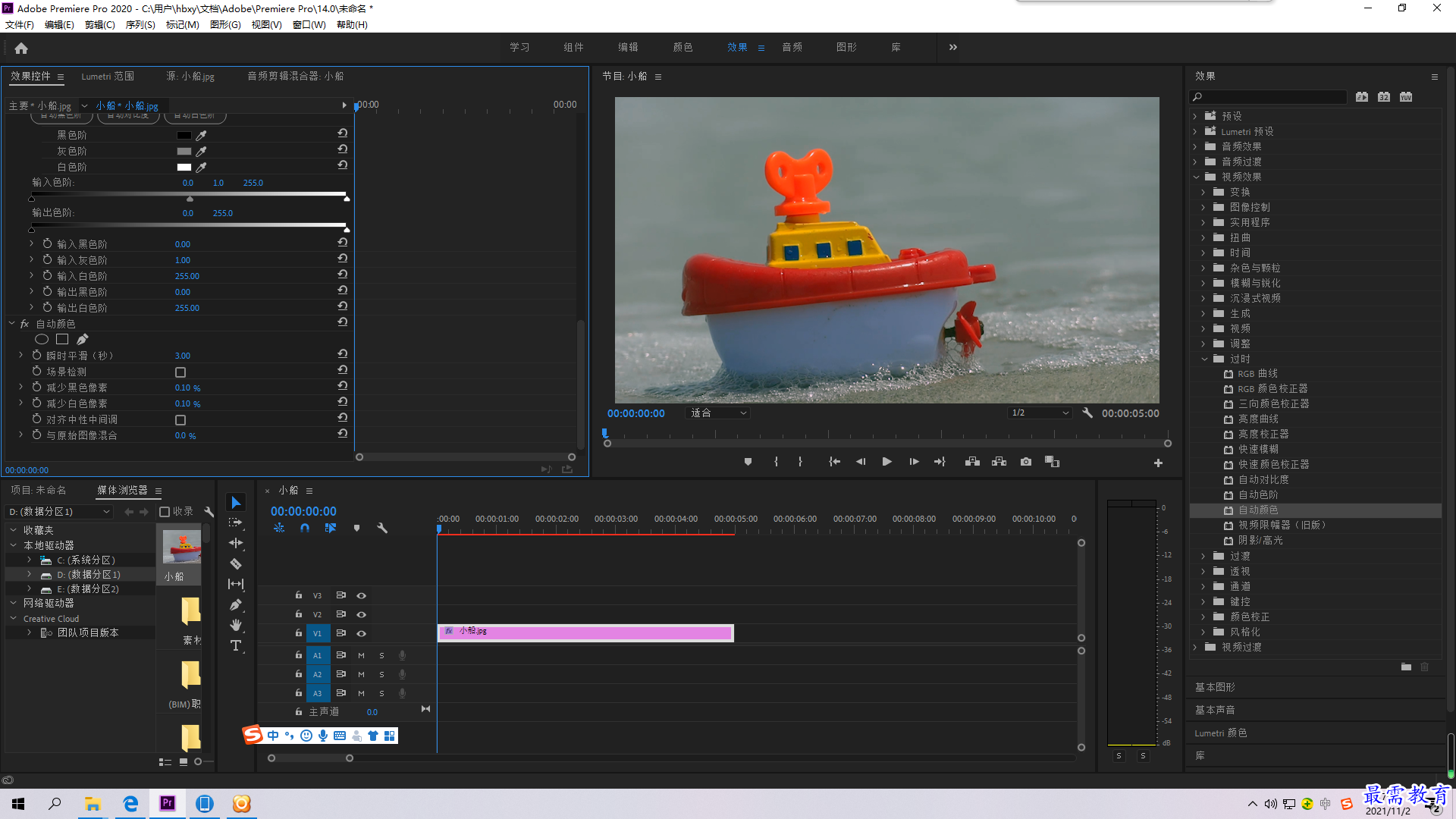
Task: Toggle V1 track output eye
Action: point(362,633)
